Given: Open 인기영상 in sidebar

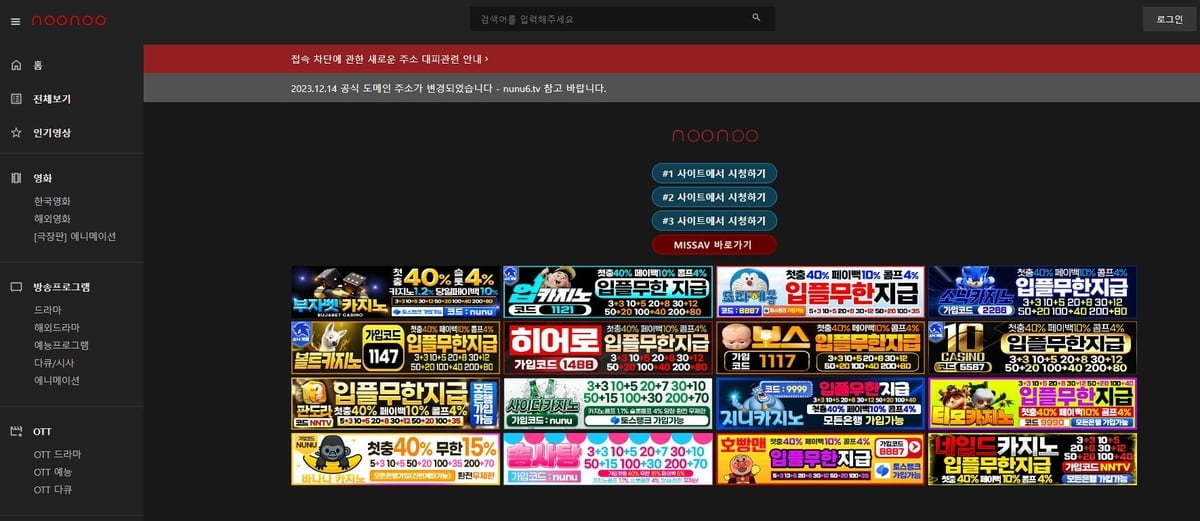Looking at the screenshot, I should (x=52, y=132).
